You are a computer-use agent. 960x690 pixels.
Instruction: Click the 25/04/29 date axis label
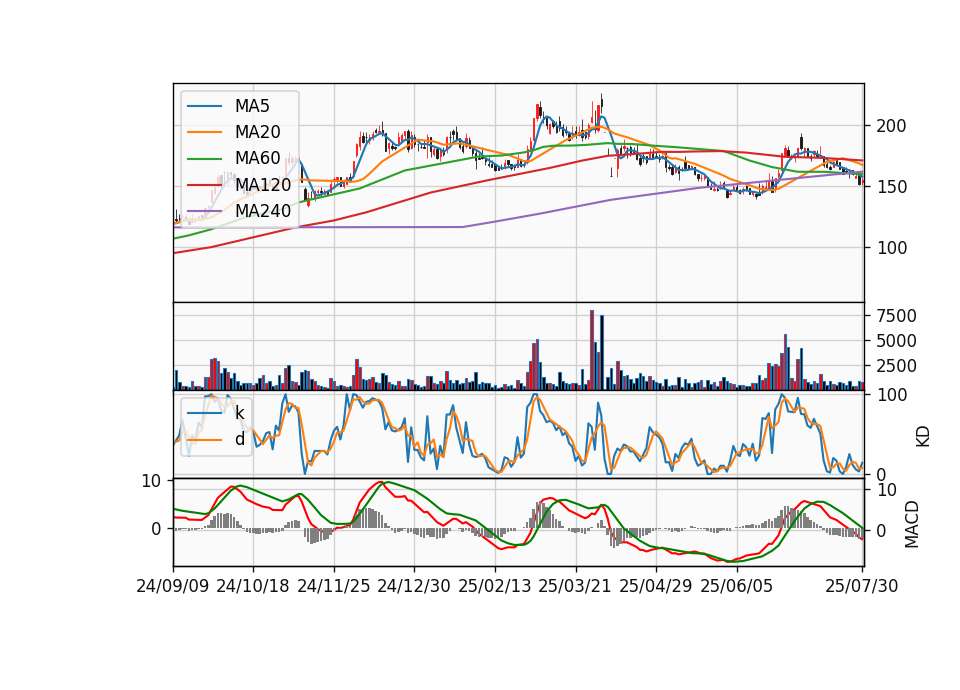pyautogui.click(x=656, y=586)
